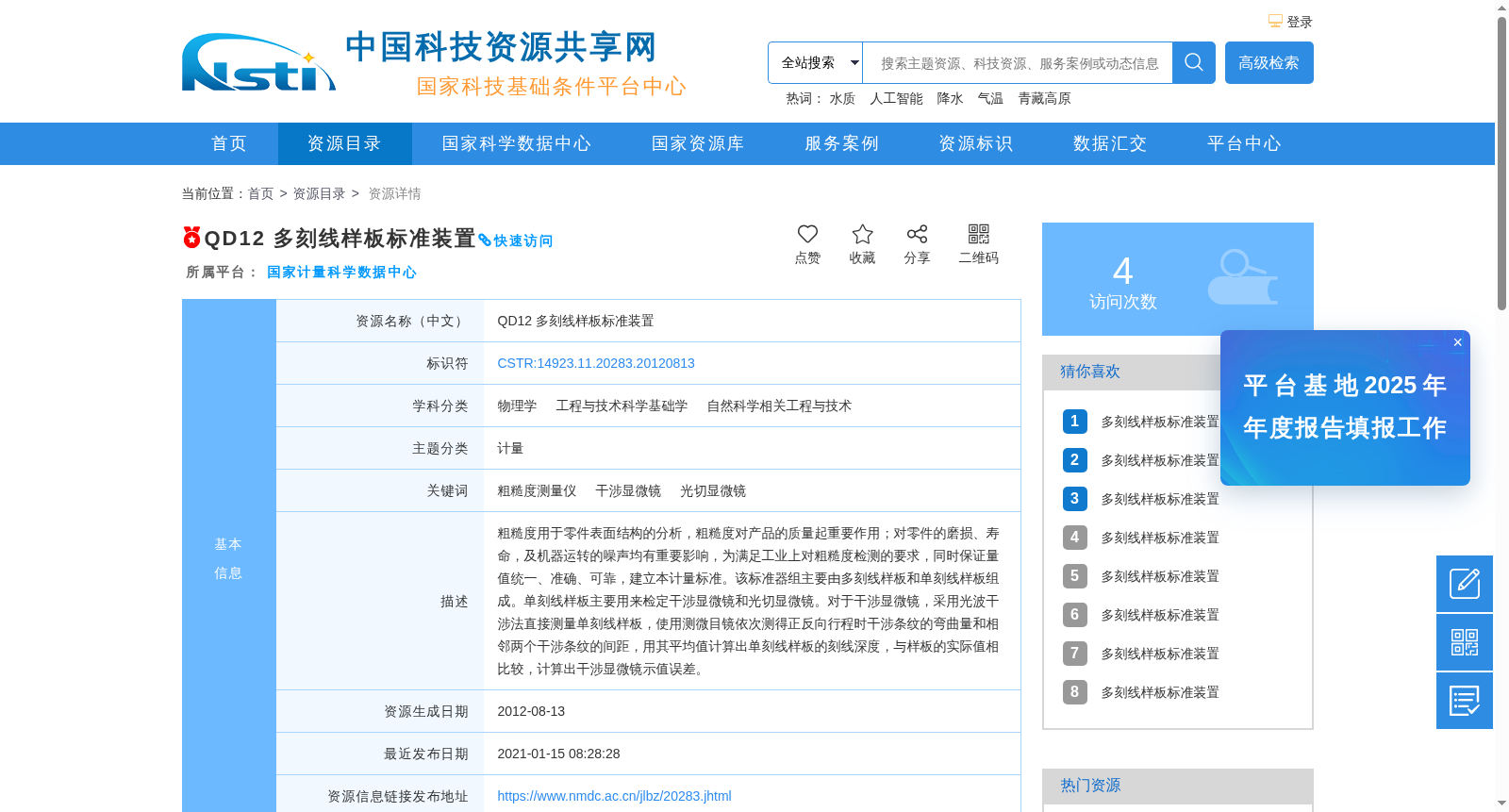The image size is (1509, 812).
Task: Open the 首页 navigation tab
Action: click(229, 143)
